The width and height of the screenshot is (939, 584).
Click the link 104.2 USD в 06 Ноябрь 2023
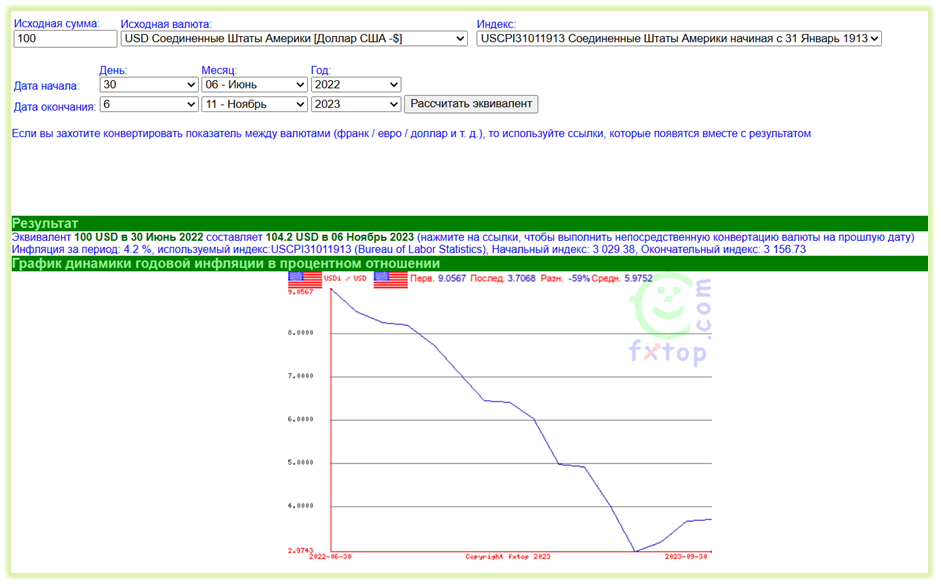[340, 237]
